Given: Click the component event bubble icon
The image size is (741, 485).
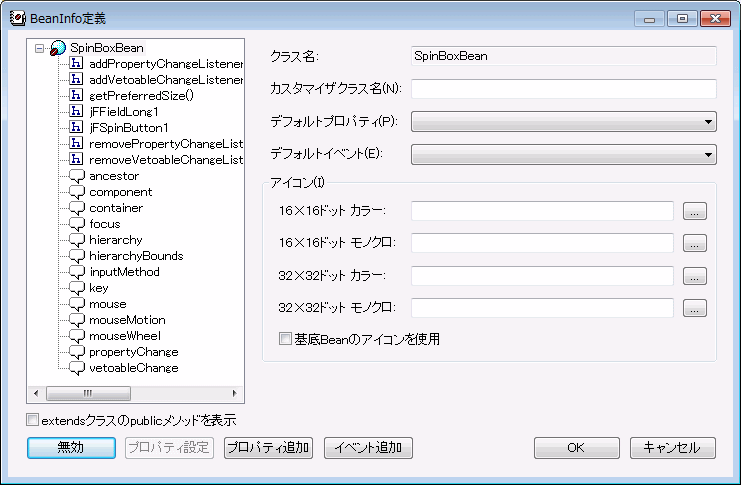Looking at the screenshot, I should click(77, 192).
